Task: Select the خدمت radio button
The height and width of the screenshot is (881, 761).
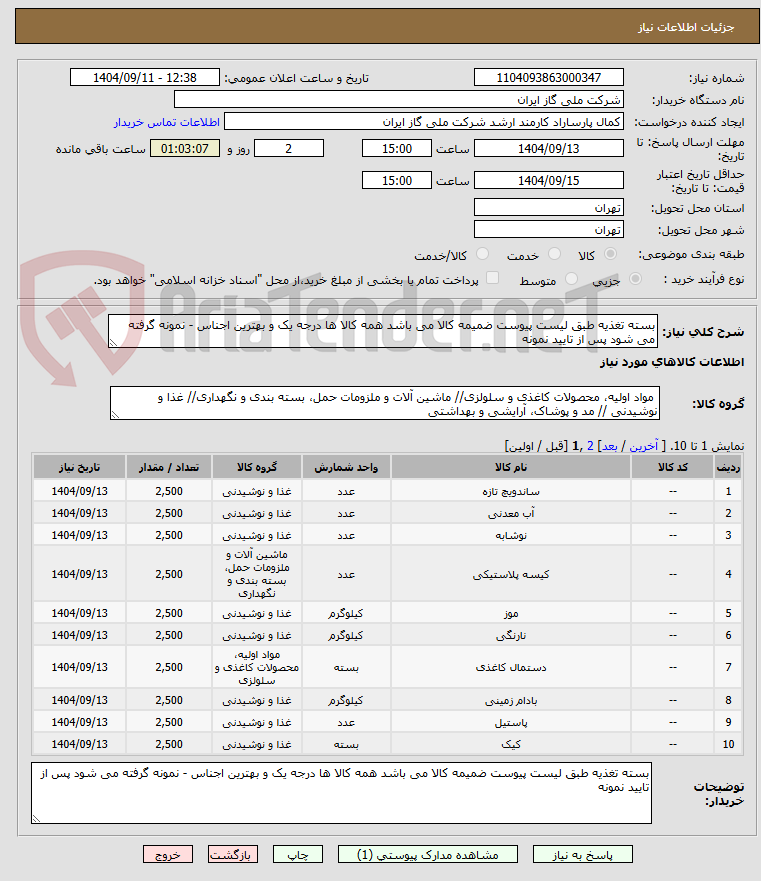Action: [x=554, y=255]
